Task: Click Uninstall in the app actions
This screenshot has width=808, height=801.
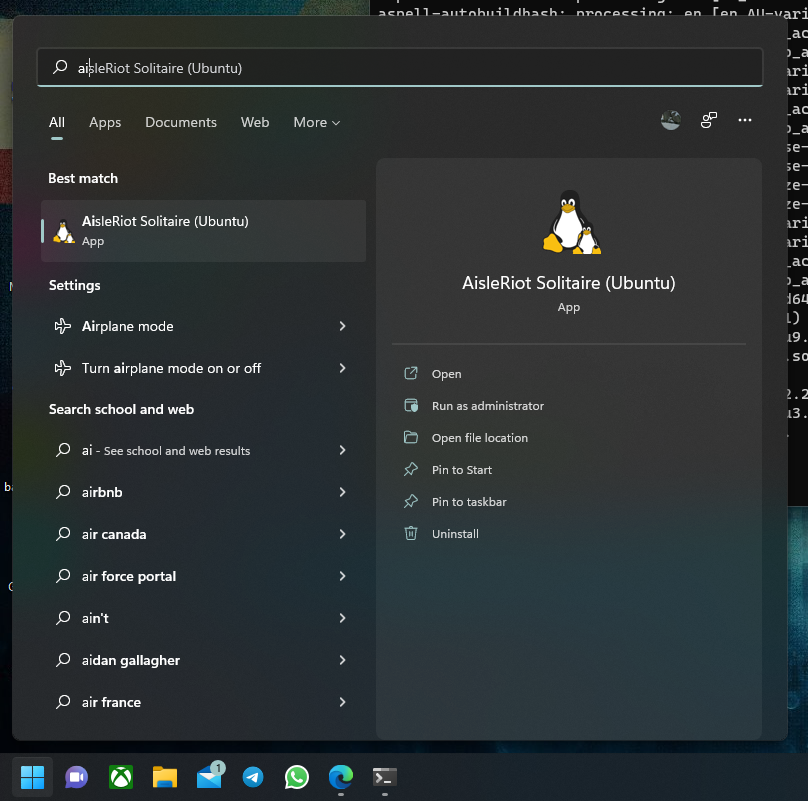Action: coord(455,534)
